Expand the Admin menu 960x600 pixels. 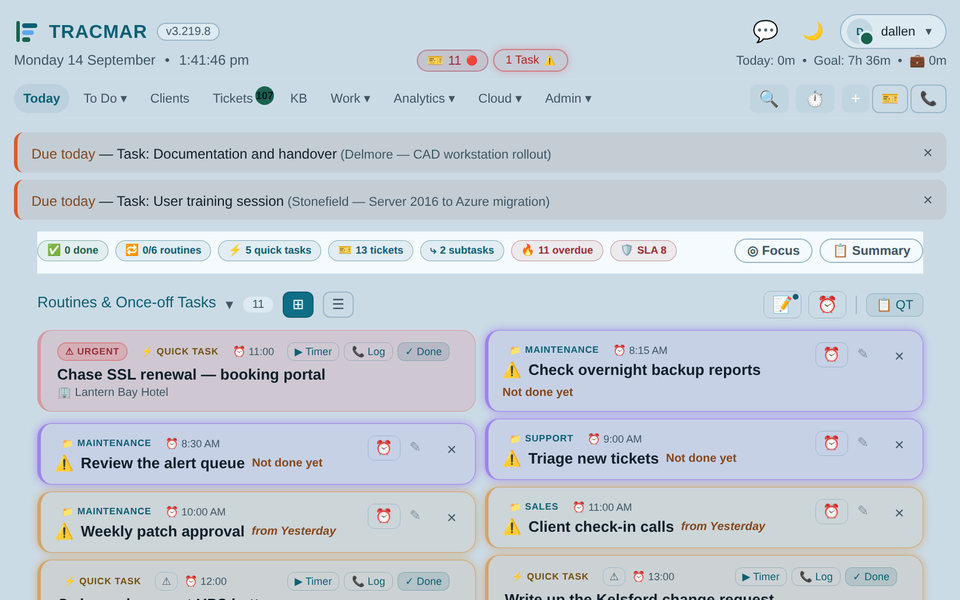click(568, 99)
